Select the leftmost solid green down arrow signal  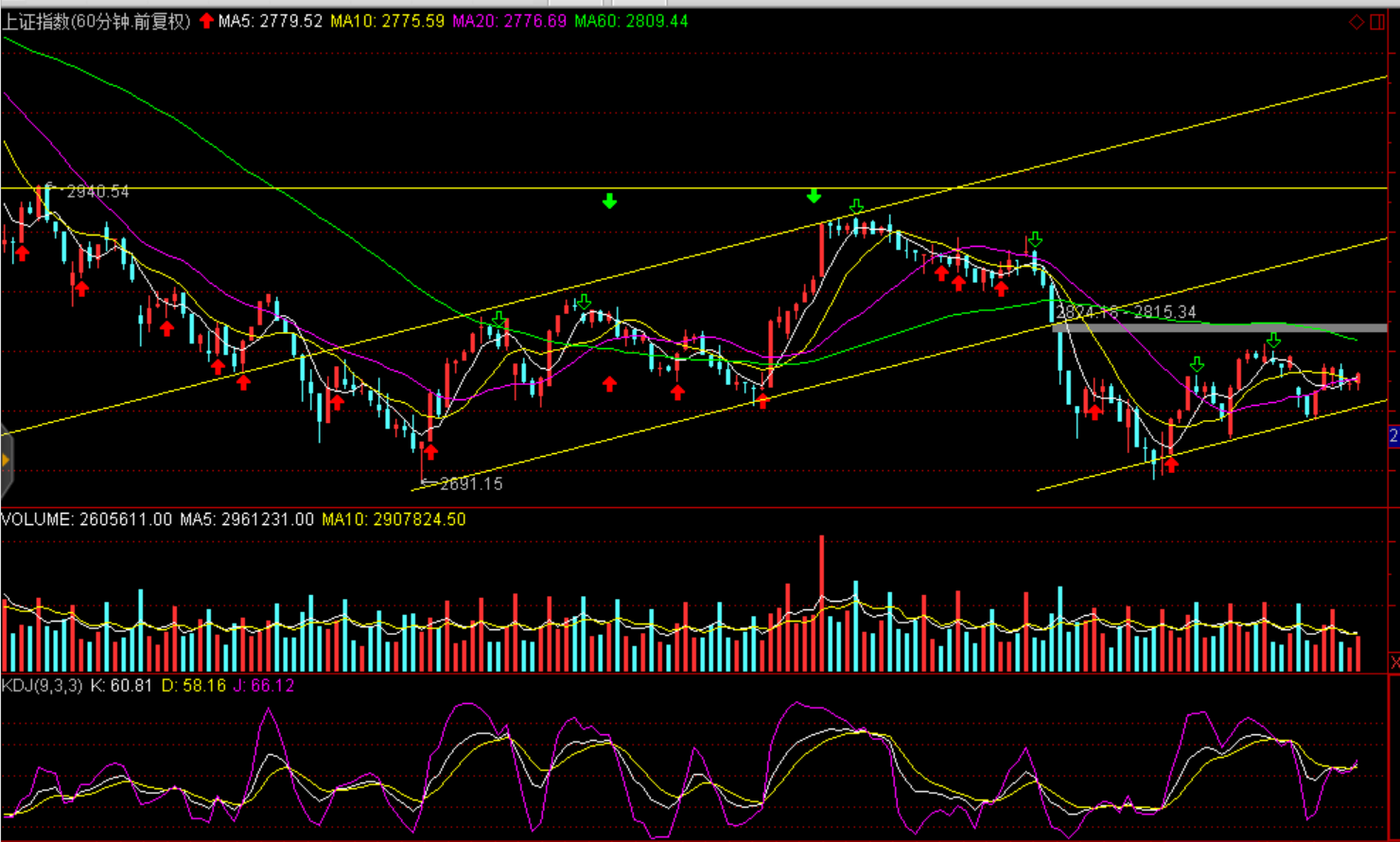point(609,201)
